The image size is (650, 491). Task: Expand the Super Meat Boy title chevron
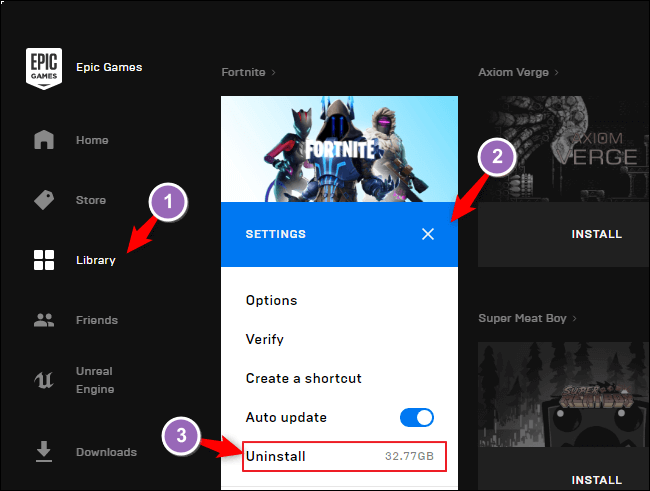[576, 318]
